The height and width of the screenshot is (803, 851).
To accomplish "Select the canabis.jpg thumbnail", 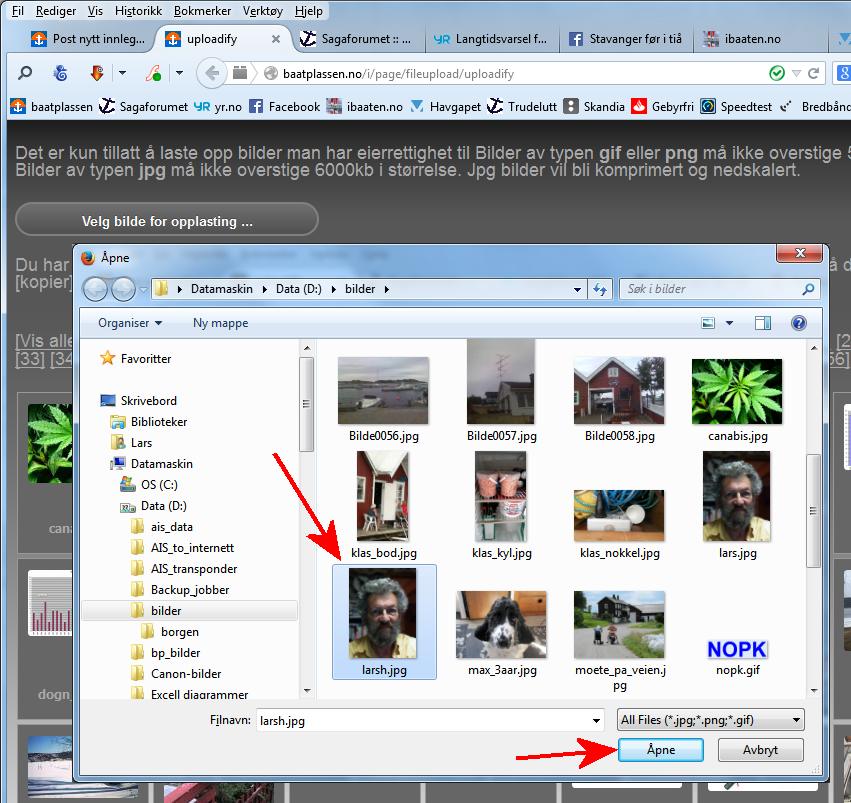I will coord(737,392).
